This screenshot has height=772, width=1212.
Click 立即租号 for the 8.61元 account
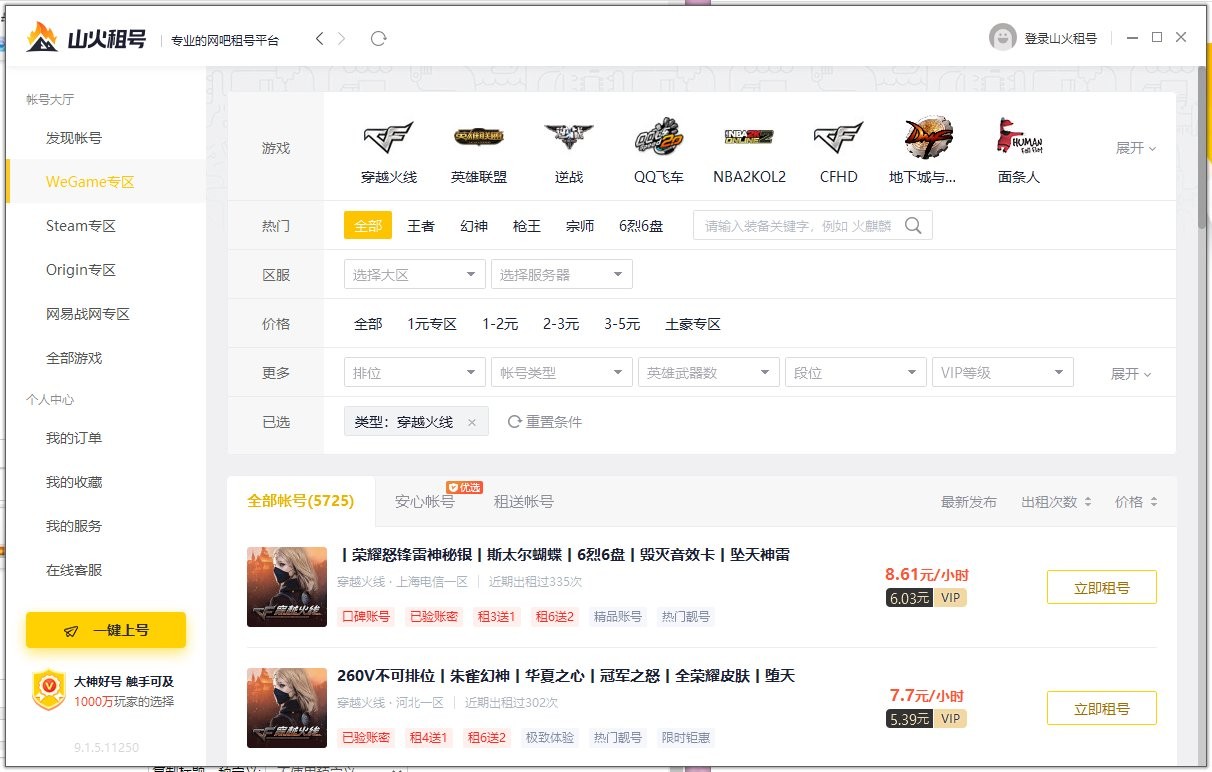point(1101,587)
